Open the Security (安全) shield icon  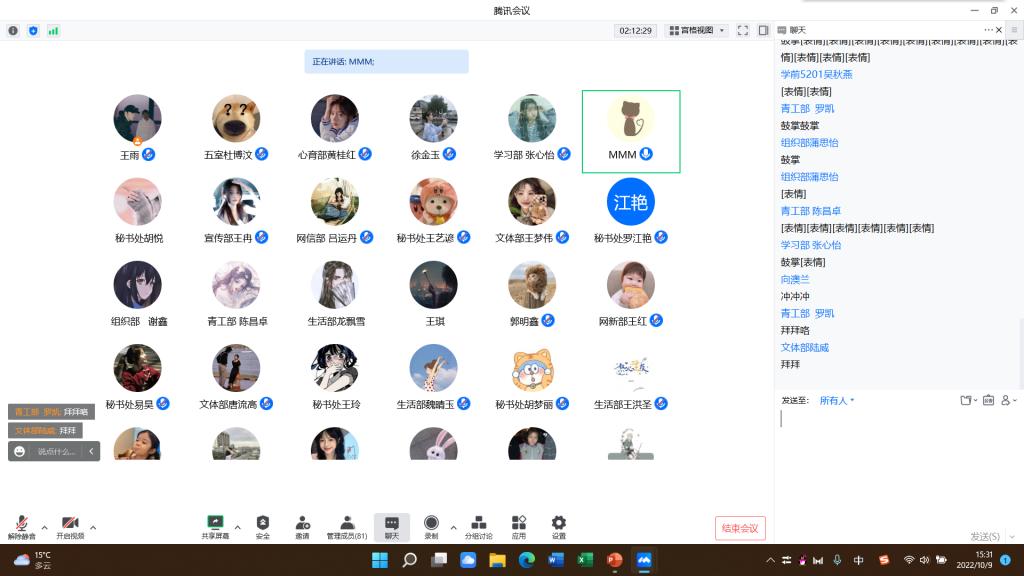(262, 523)
